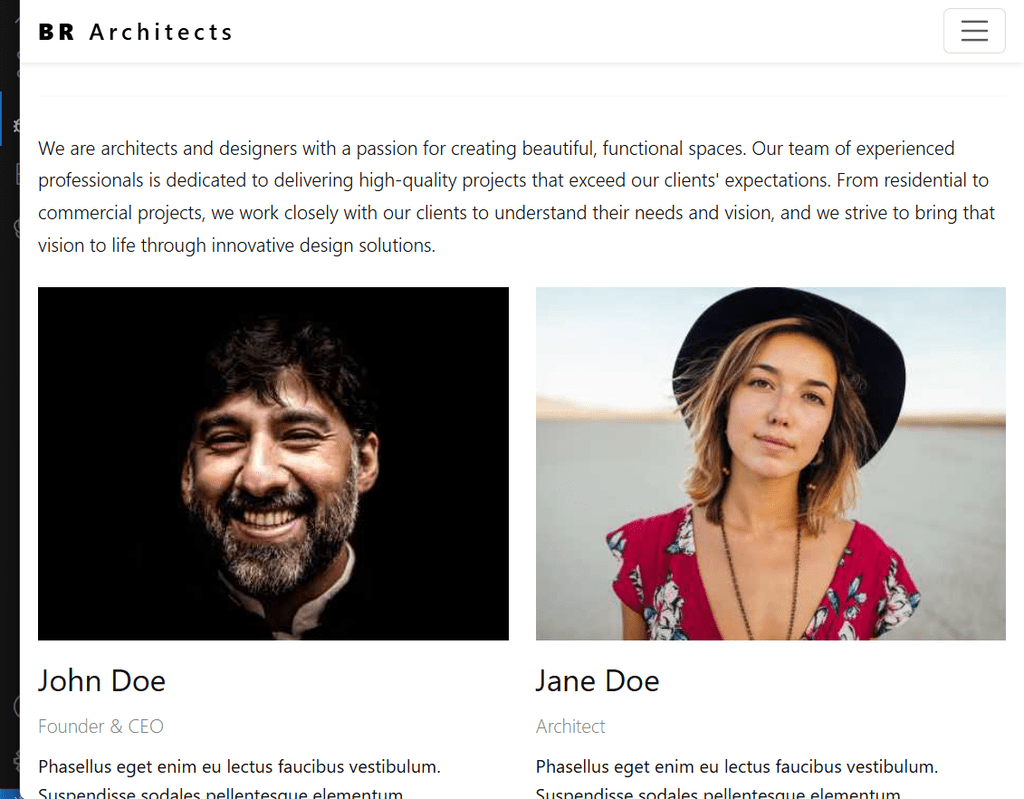Image resolution: width=1024 pixels, height=799 pixels.
Task: Click Jane Doe's bio text beginning Phasellus
Action: coord(736,768)
